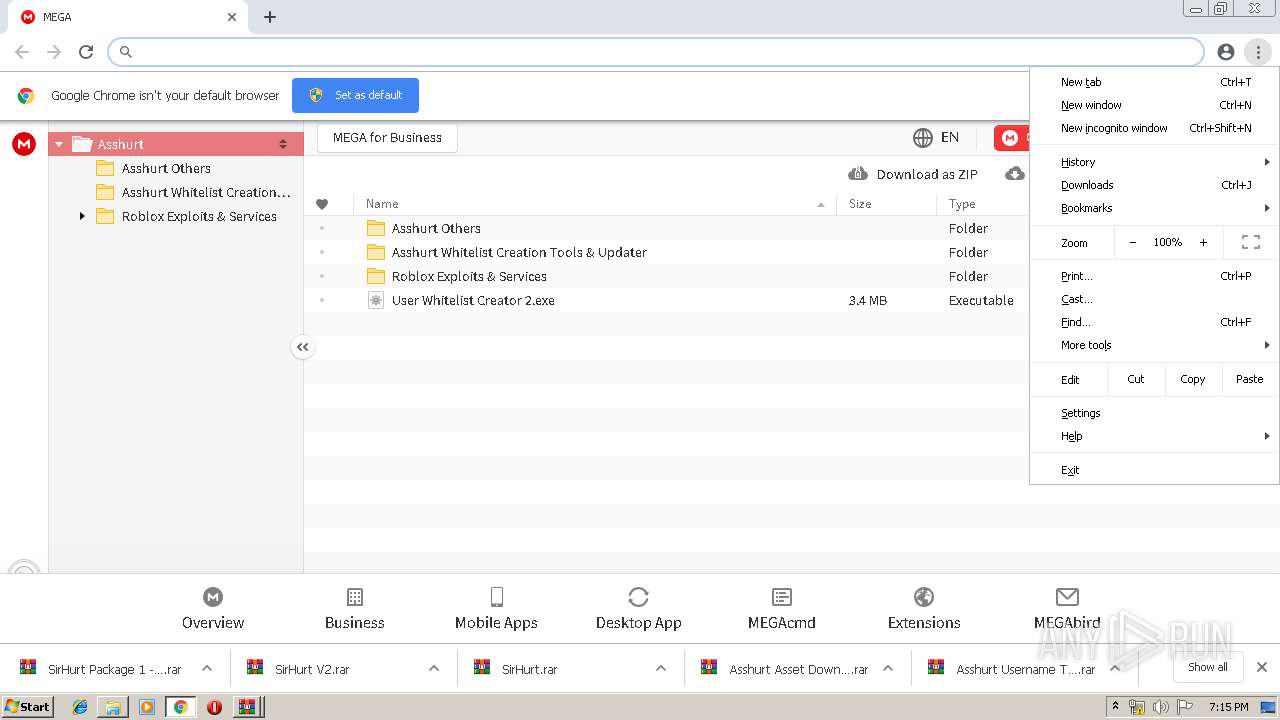Open the Chrome profile avatar icon
This screenshot has height=720, width=1280.
[1226, 52]
